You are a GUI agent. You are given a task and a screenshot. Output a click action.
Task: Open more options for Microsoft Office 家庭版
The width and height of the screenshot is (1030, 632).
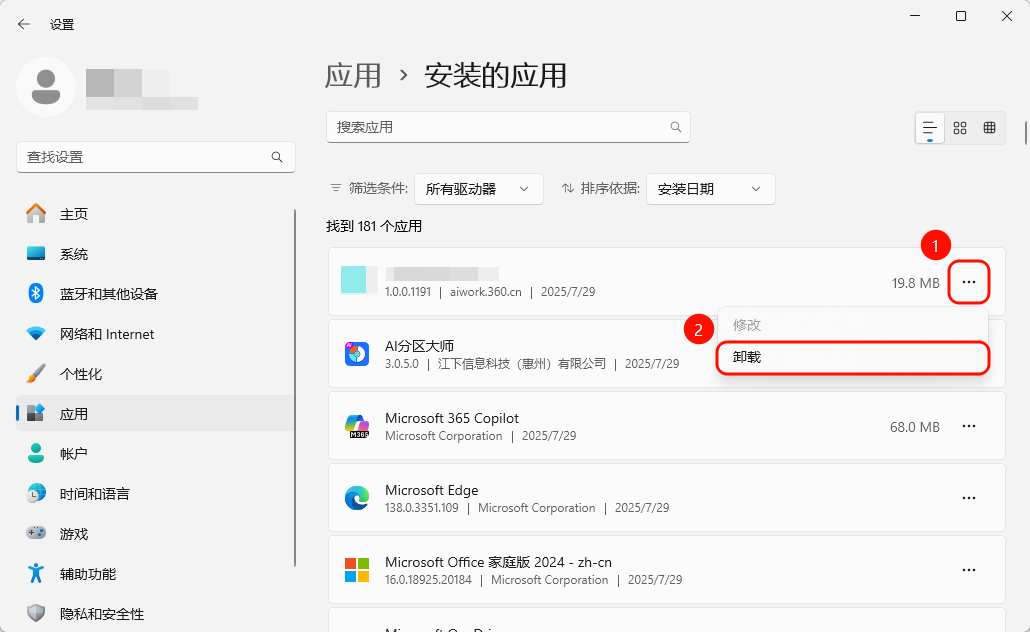pos(969,570)
